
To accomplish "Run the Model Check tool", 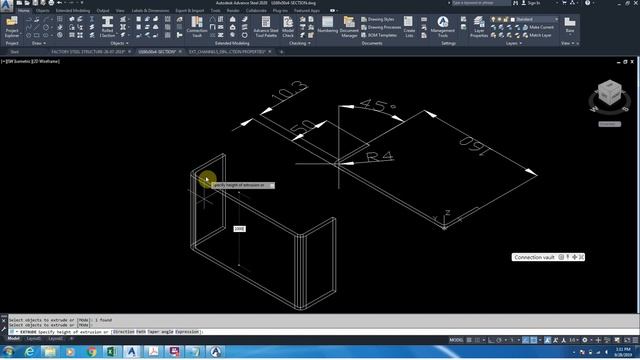I will coord(288,27).
